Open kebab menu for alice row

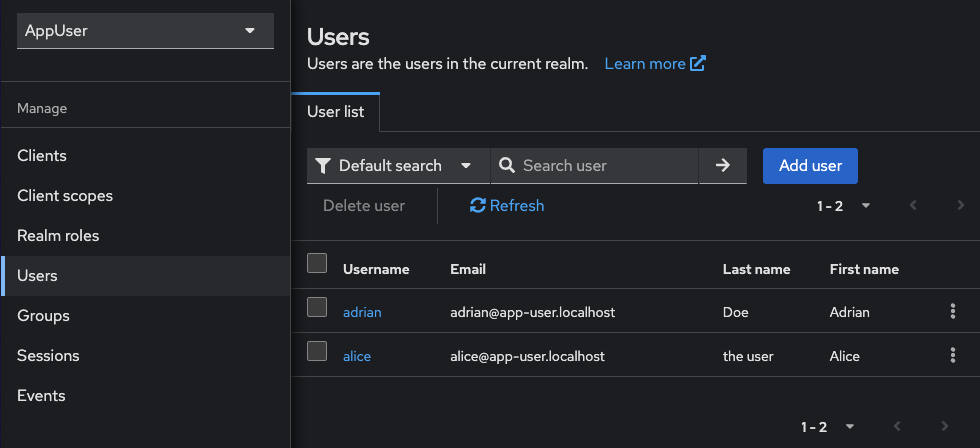tap(952, 355)
